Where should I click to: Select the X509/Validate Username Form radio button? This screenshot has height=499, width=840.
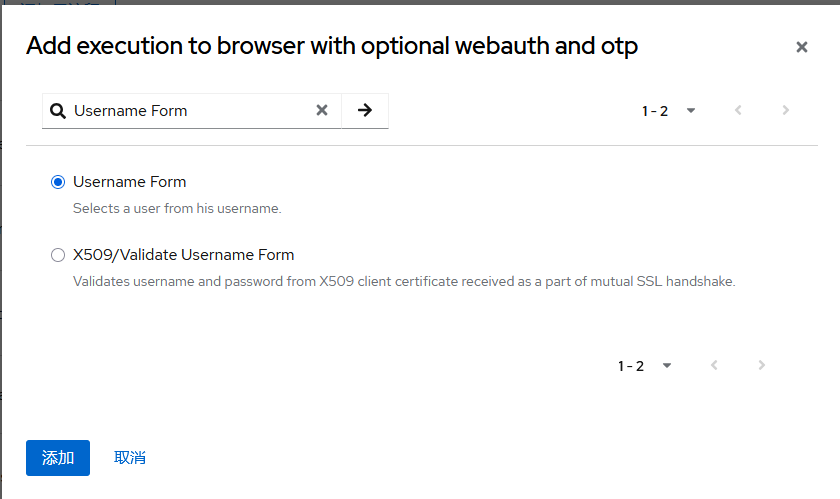point(58,255)
